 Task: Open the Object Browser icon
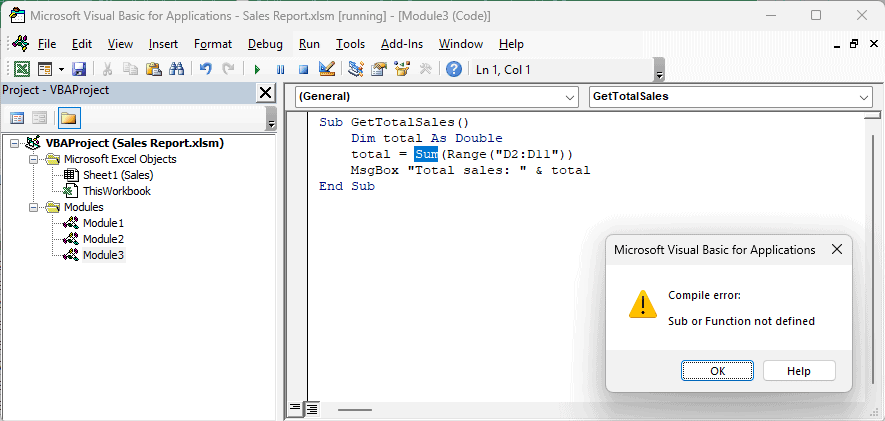point(402,69)
